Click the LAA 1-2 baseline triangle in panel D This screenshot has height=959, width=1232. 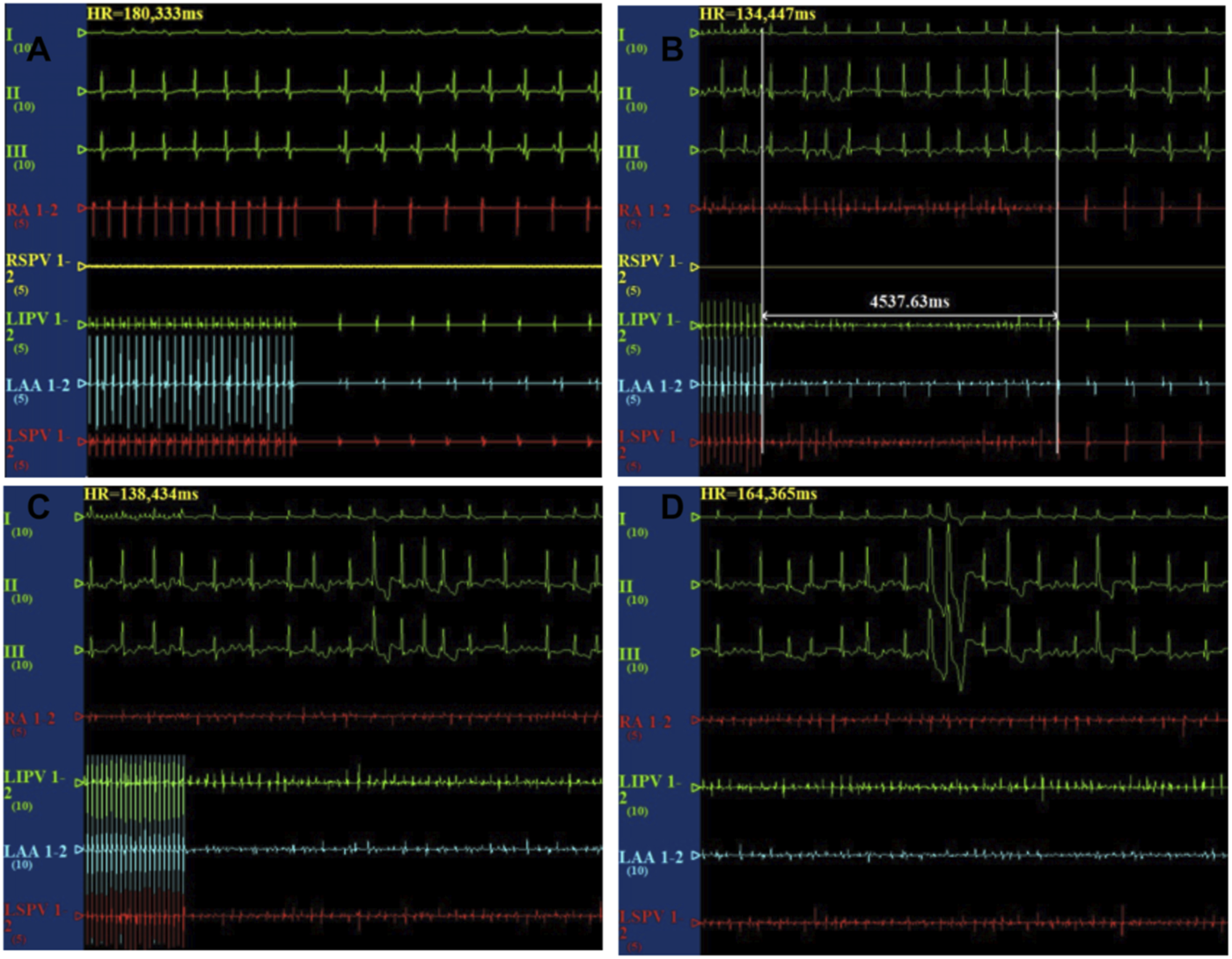pyautogui.click(x=695, y=854)
